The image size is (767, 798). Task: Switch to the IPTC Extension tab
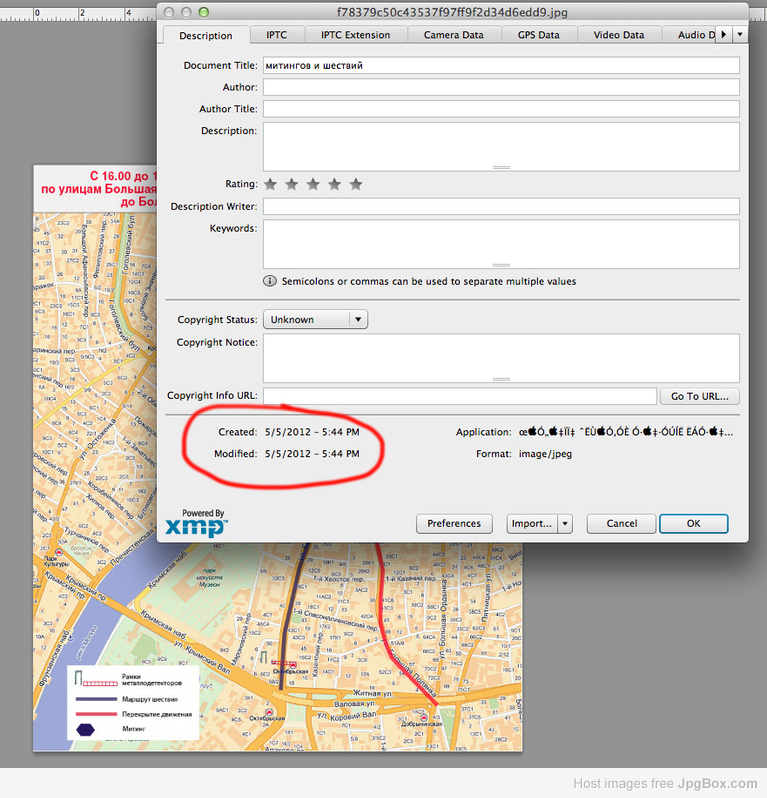coord(356,35)
